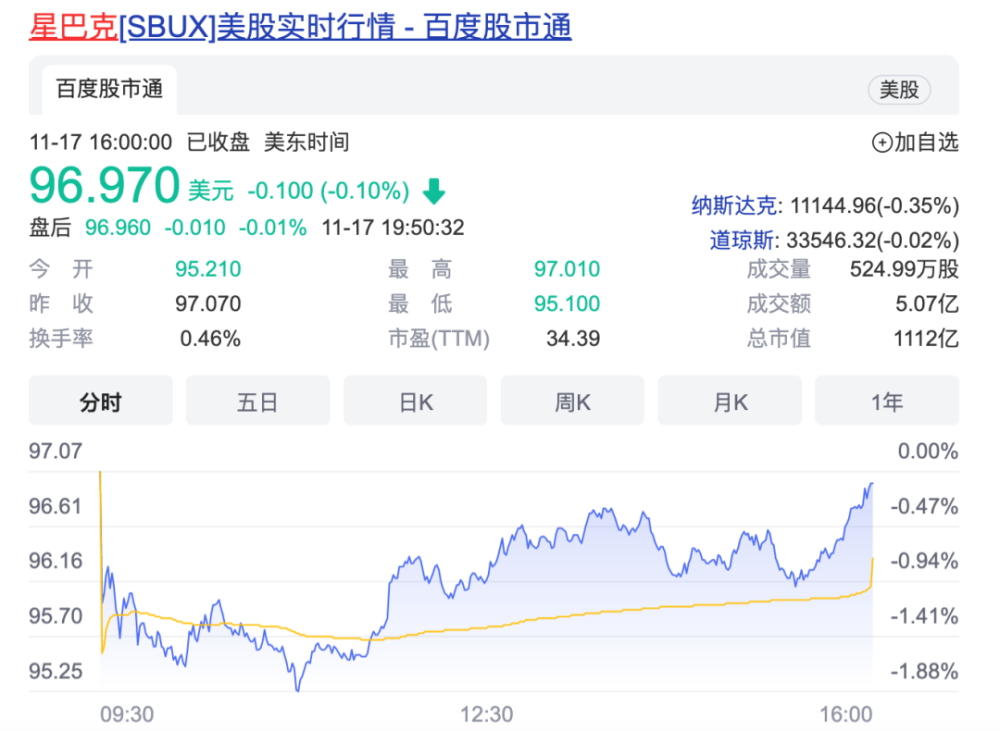Click the -1.88% percent axis label
This screenshot has width=1000, height=731.
924,671
